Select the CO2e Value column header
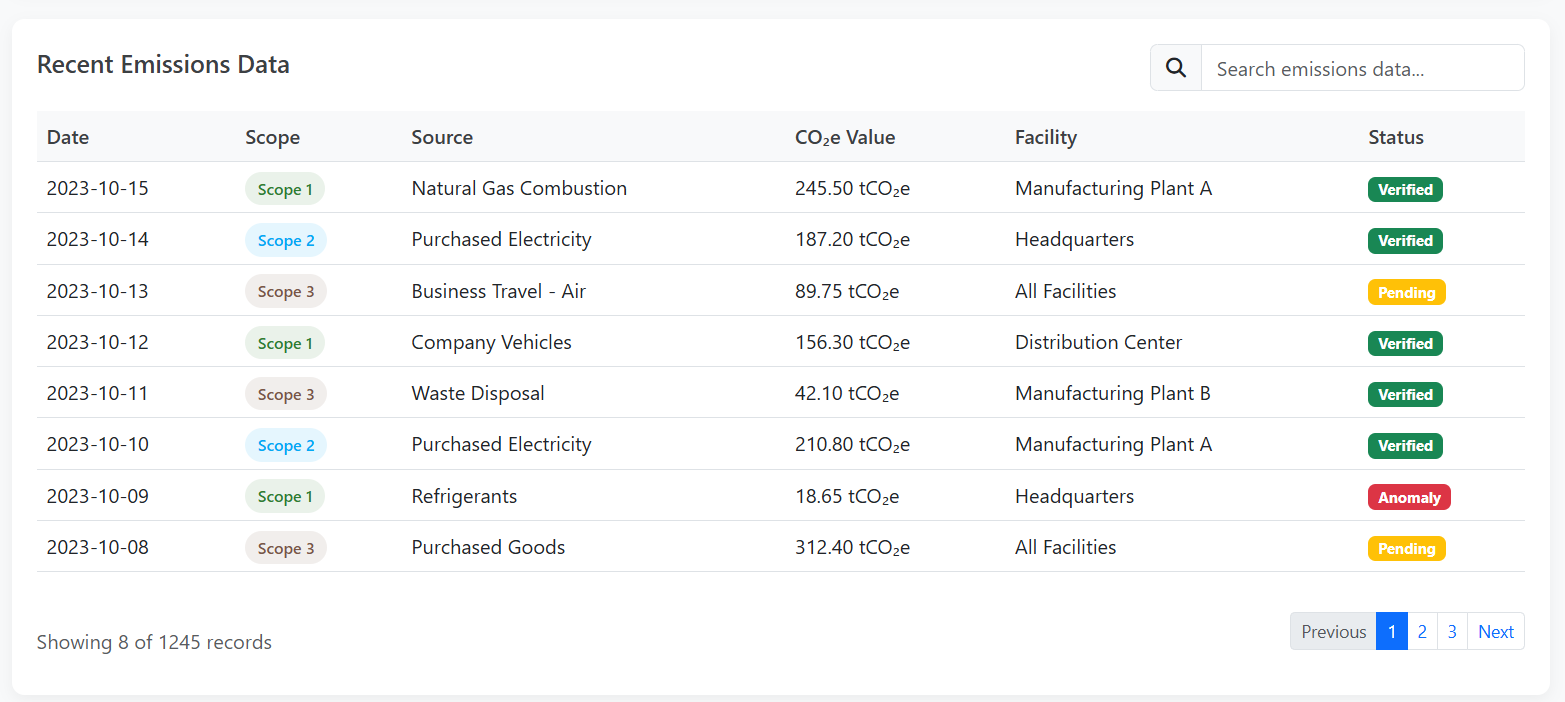 coord(845,137)
